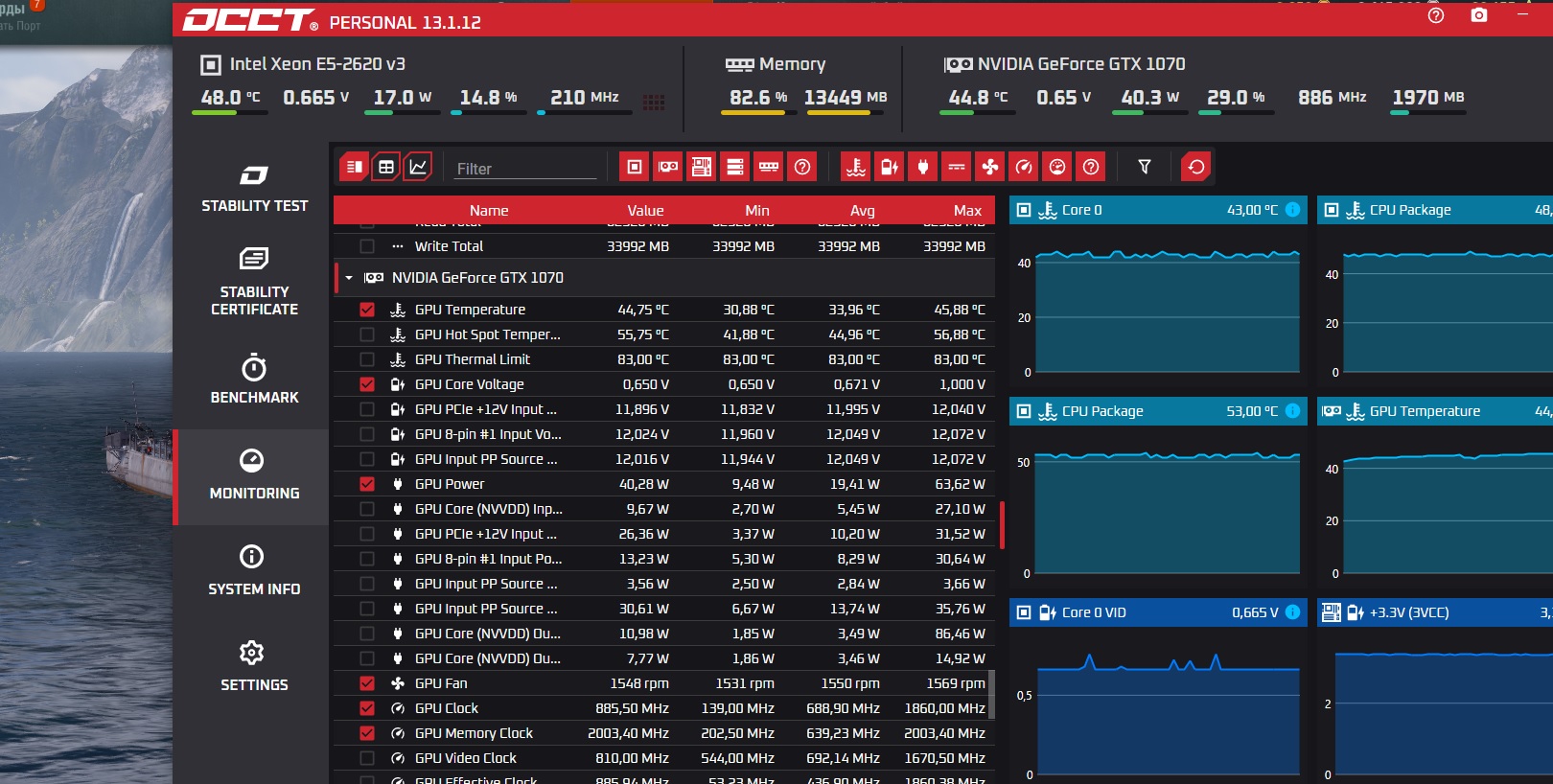The width and height of the screenshot is (1553, 784).
Task: Reset sensor min/max values
Action: coord(1196,167)
